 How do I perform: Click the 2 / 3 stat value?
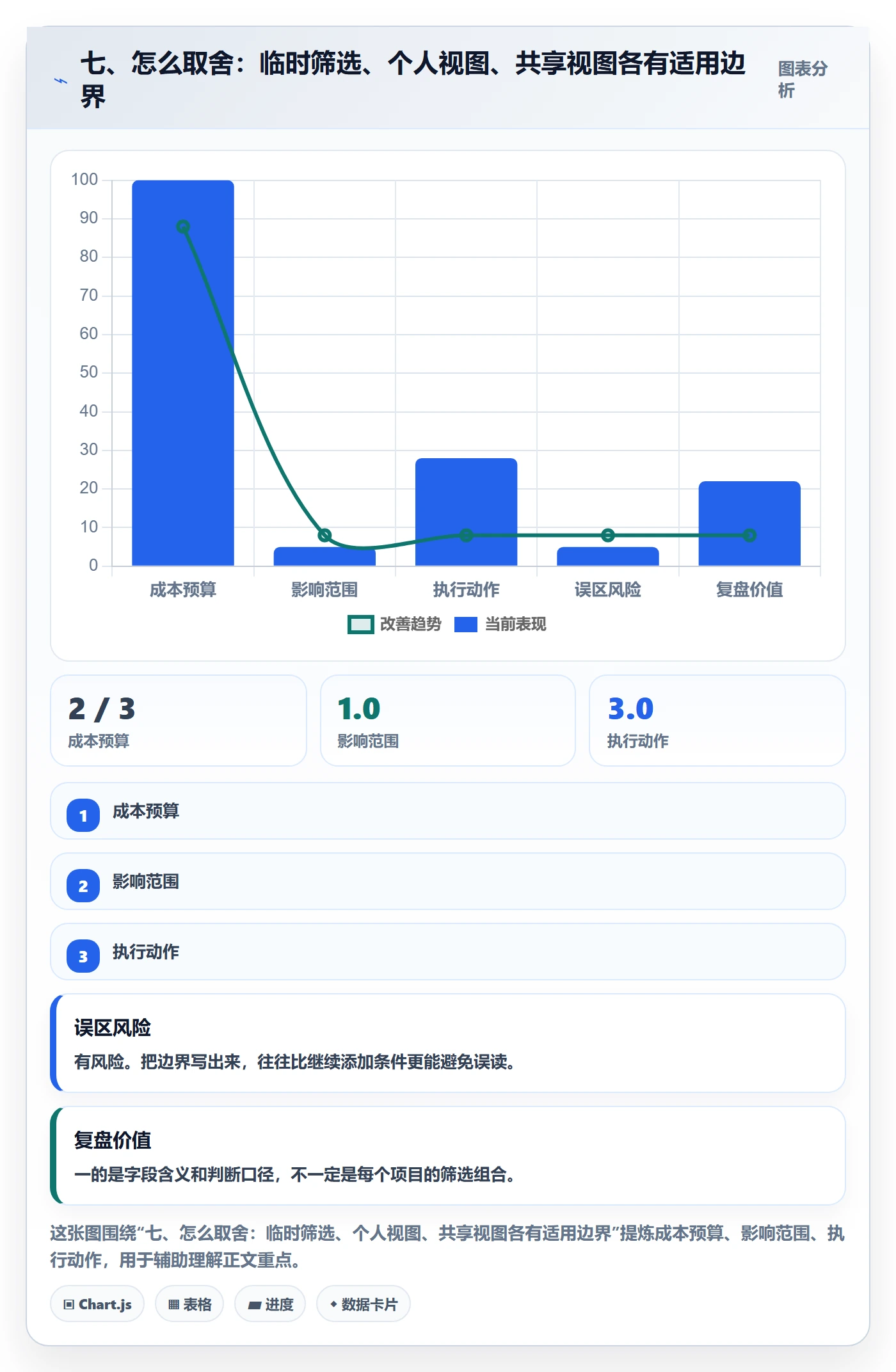point(102,708)
